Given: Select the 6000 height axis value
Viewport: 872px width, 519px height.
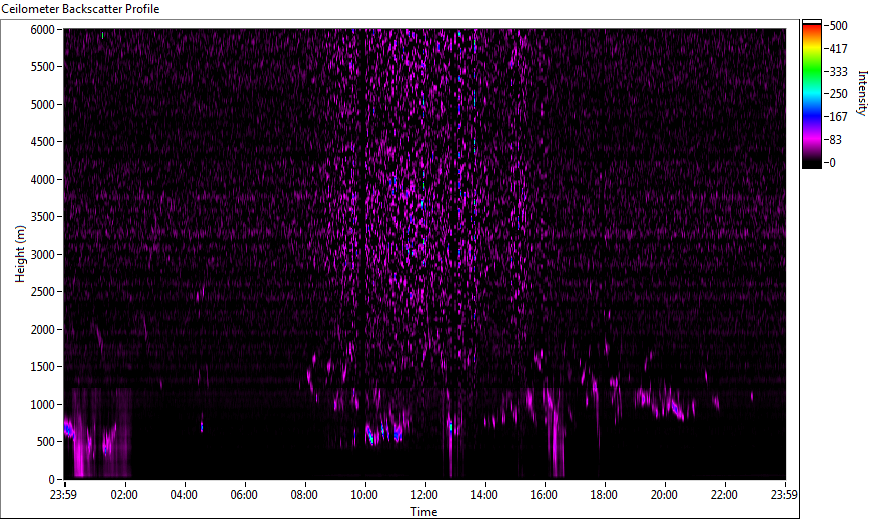Looking at the screenshot, I should pos(43,29).
